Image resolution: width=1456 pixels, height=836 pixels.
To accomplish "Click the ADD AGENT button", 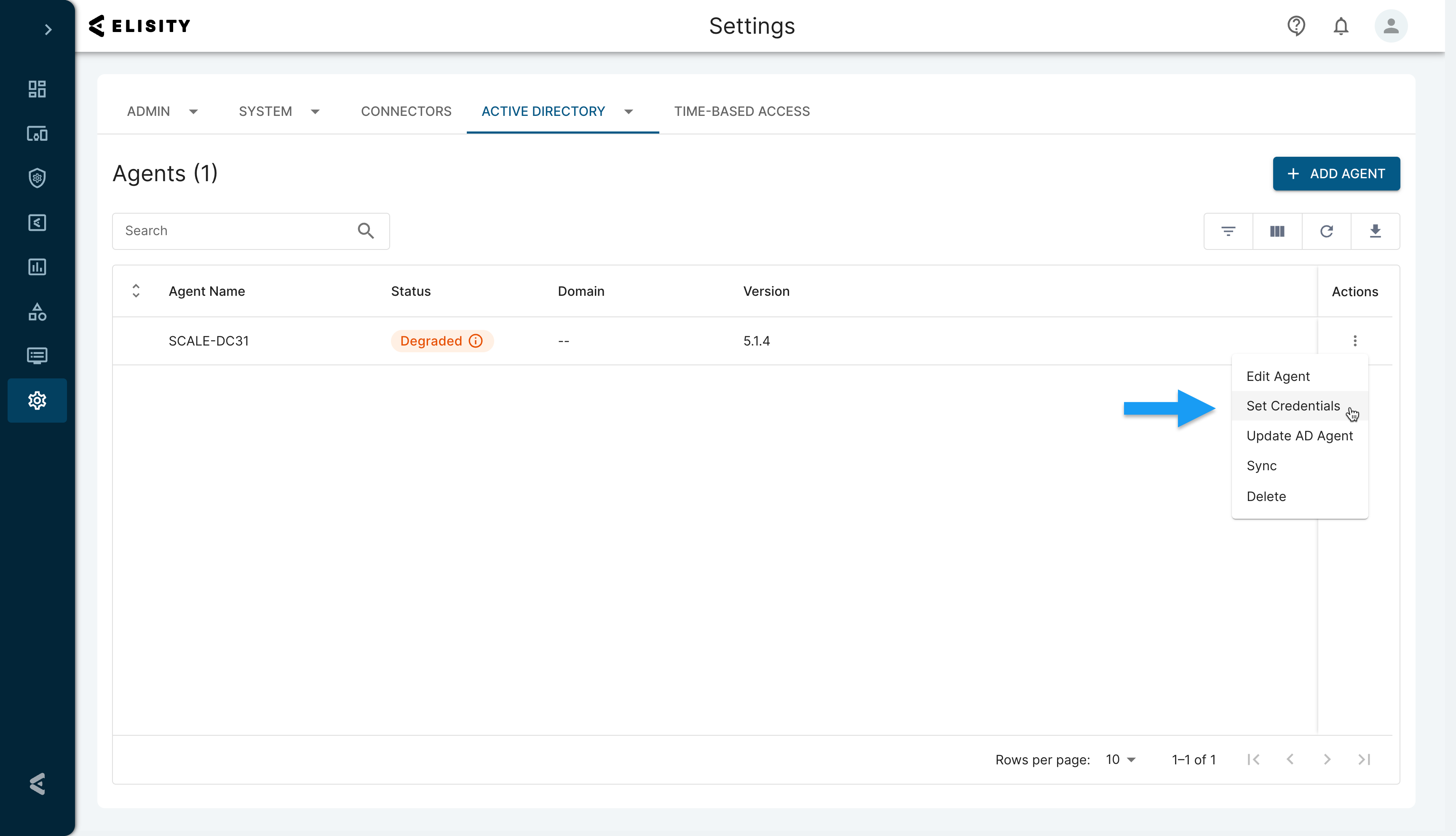I will (x=1337, y=174).
